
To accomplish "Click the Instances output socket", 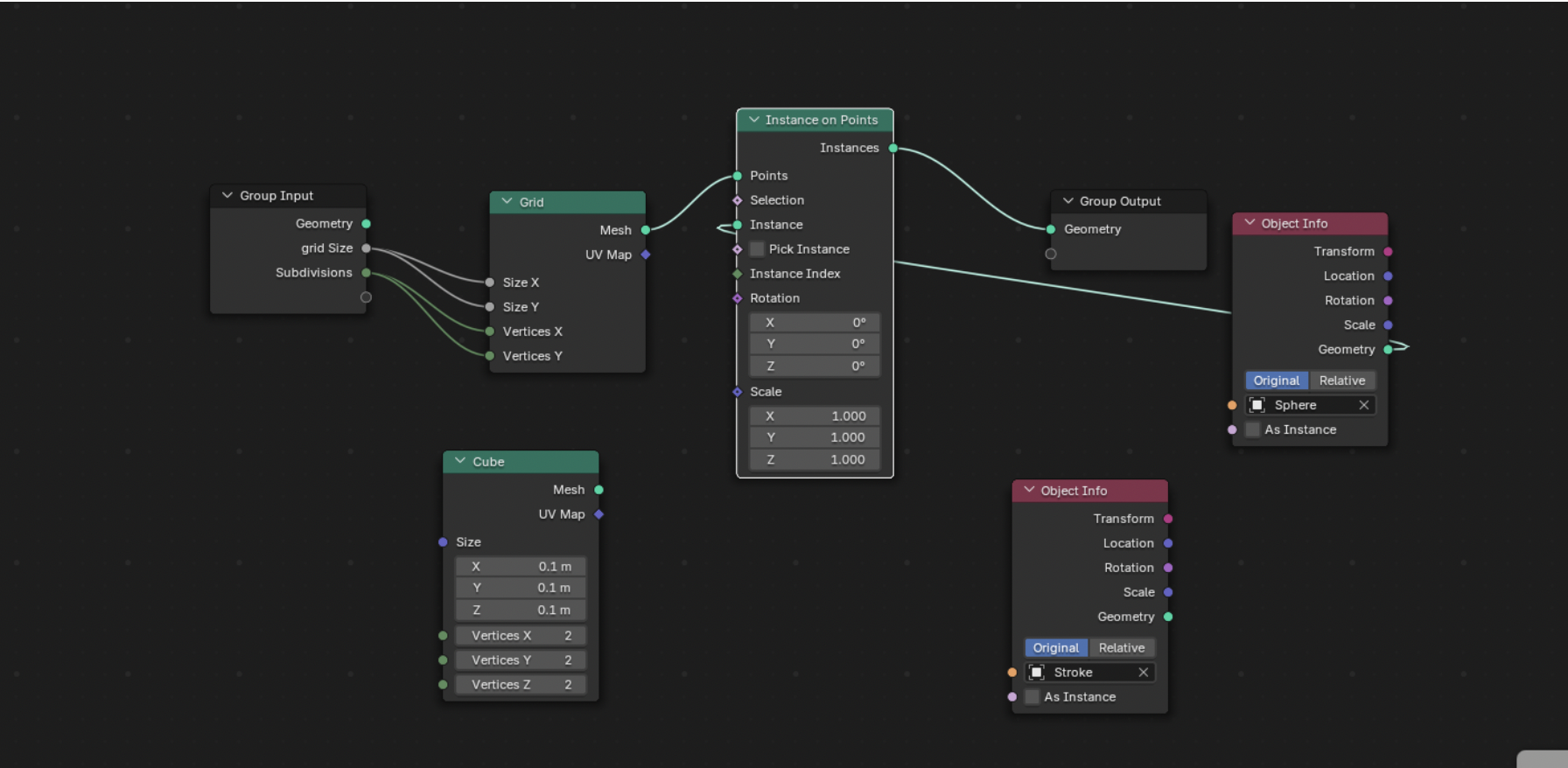I will click(893, 148).
